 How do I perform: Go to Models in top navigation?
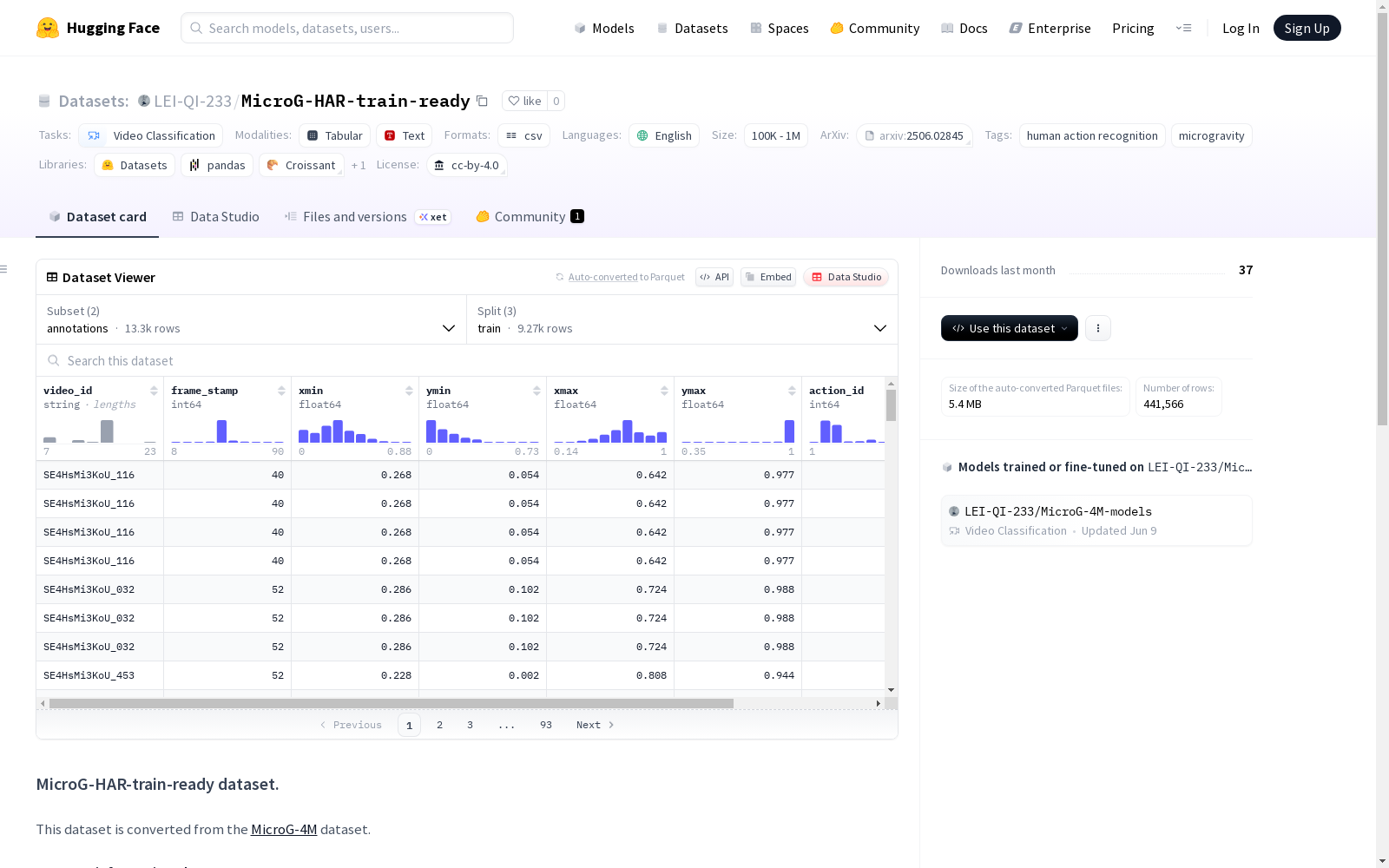(604, 28)
